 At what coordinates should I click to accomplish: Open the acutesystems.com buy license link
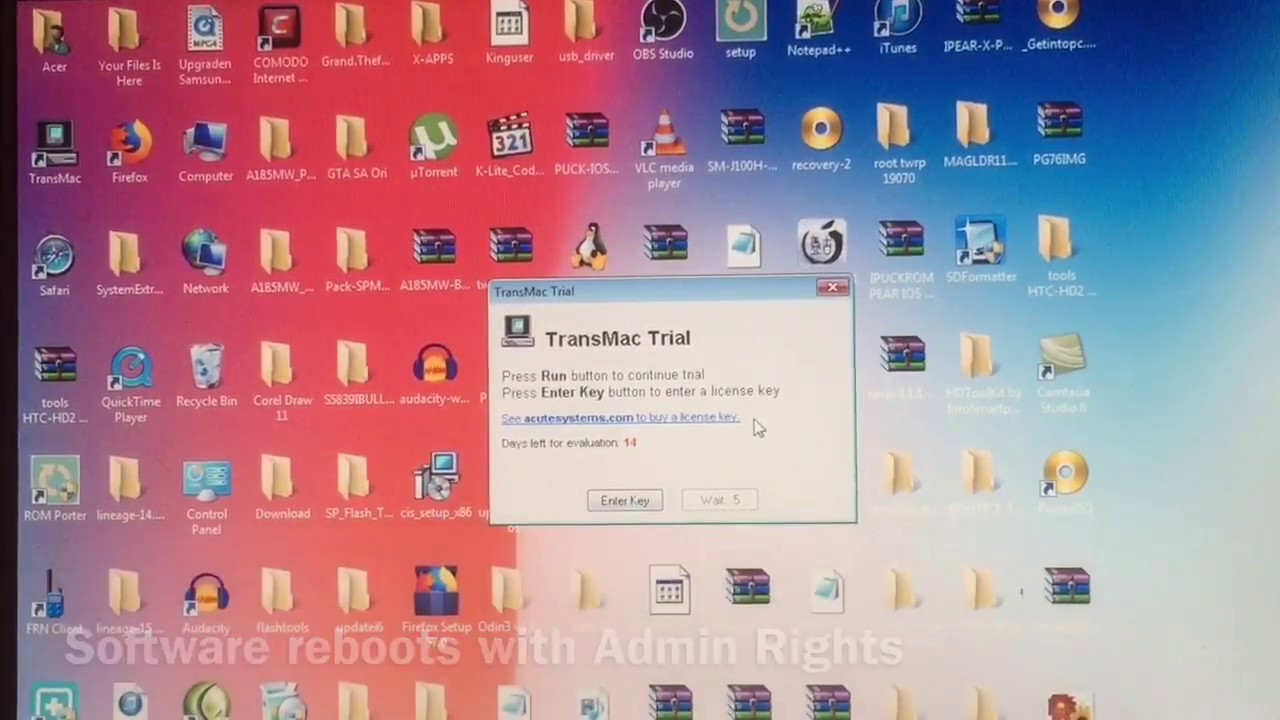pos(620,417)
